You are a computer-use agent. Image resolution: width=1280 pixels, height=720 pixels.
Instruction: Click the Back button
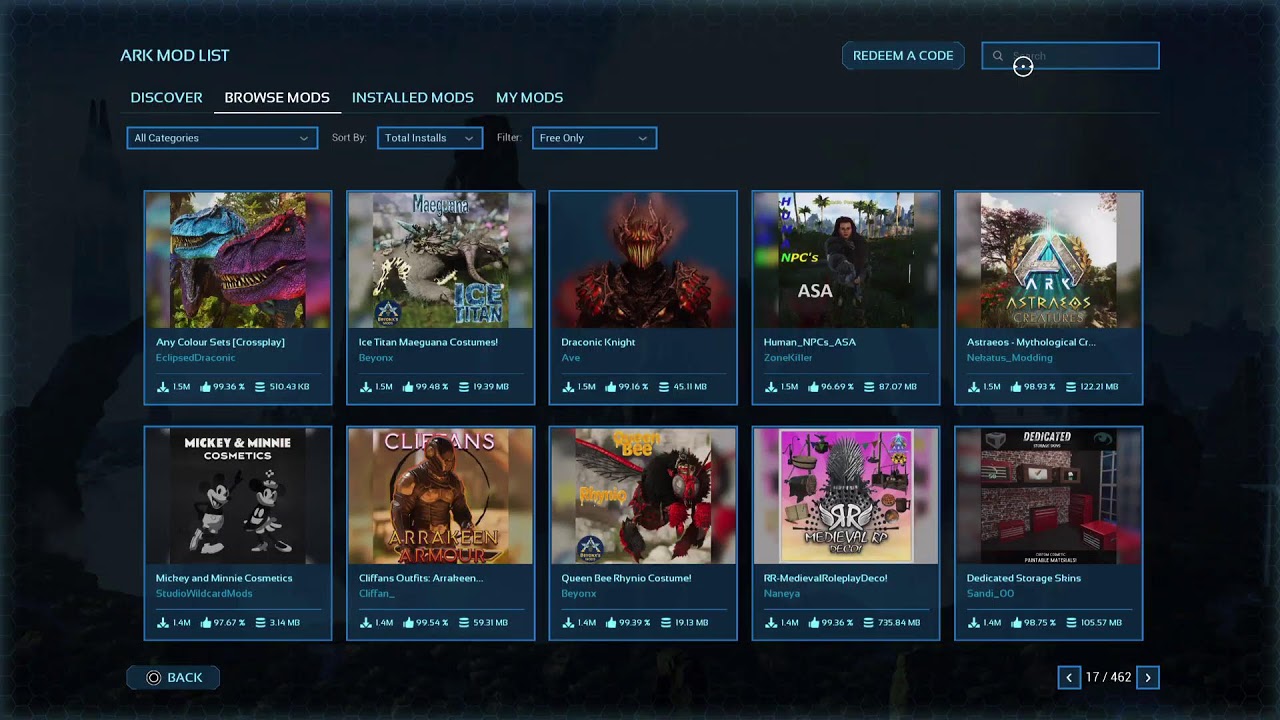pyautogui.click(x=173, y=678)
